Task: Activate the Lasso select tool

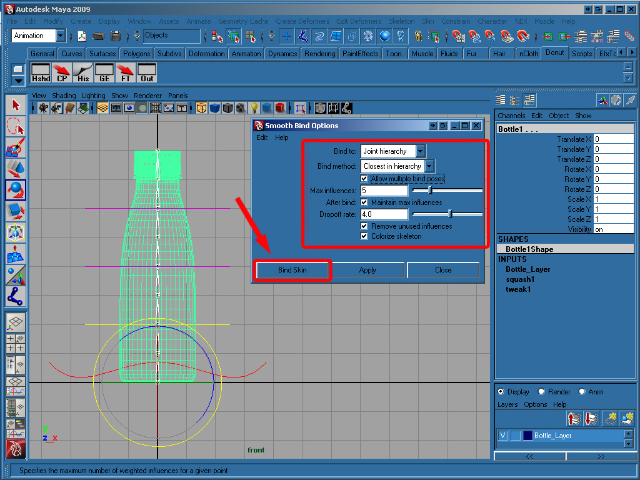Action: click(x=15, y=126)
